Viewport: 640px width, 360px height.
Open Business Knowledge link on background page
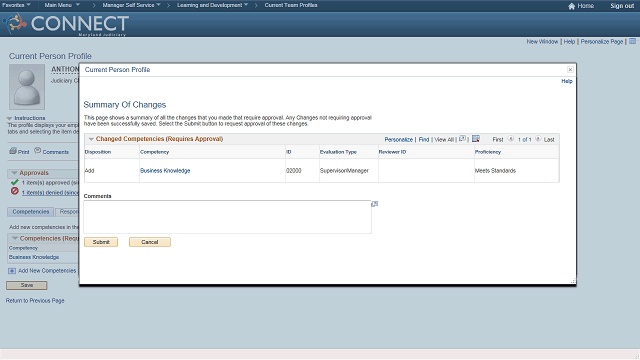(34, 257)
